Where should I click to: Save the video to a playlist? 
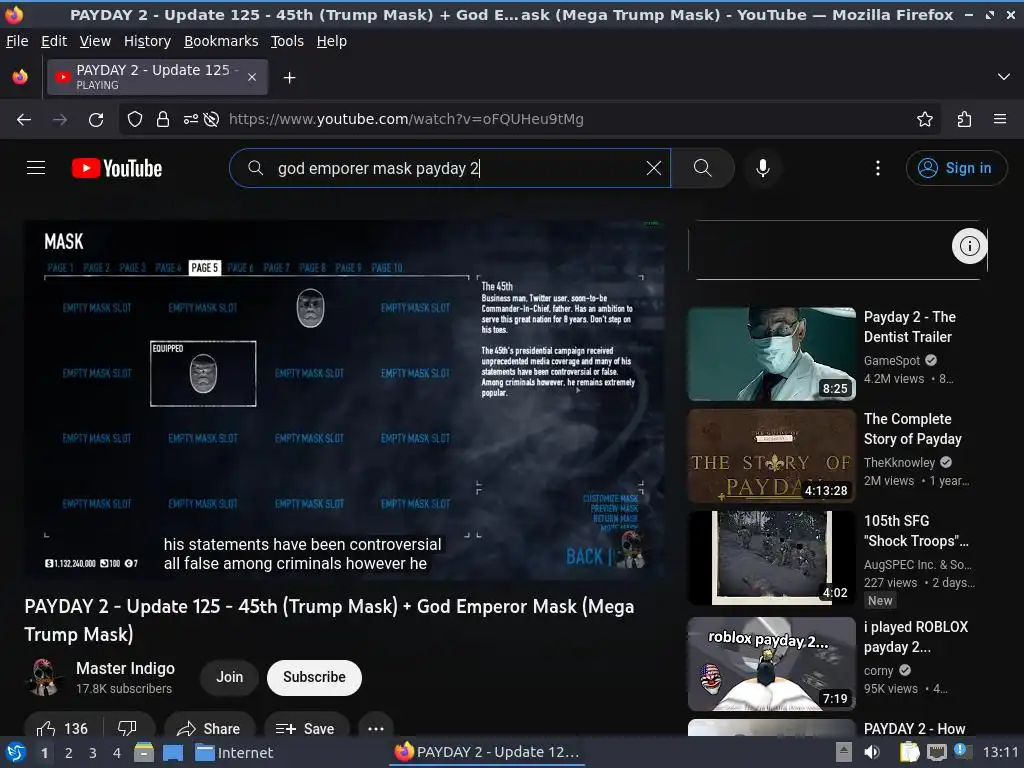click(305, 728)
